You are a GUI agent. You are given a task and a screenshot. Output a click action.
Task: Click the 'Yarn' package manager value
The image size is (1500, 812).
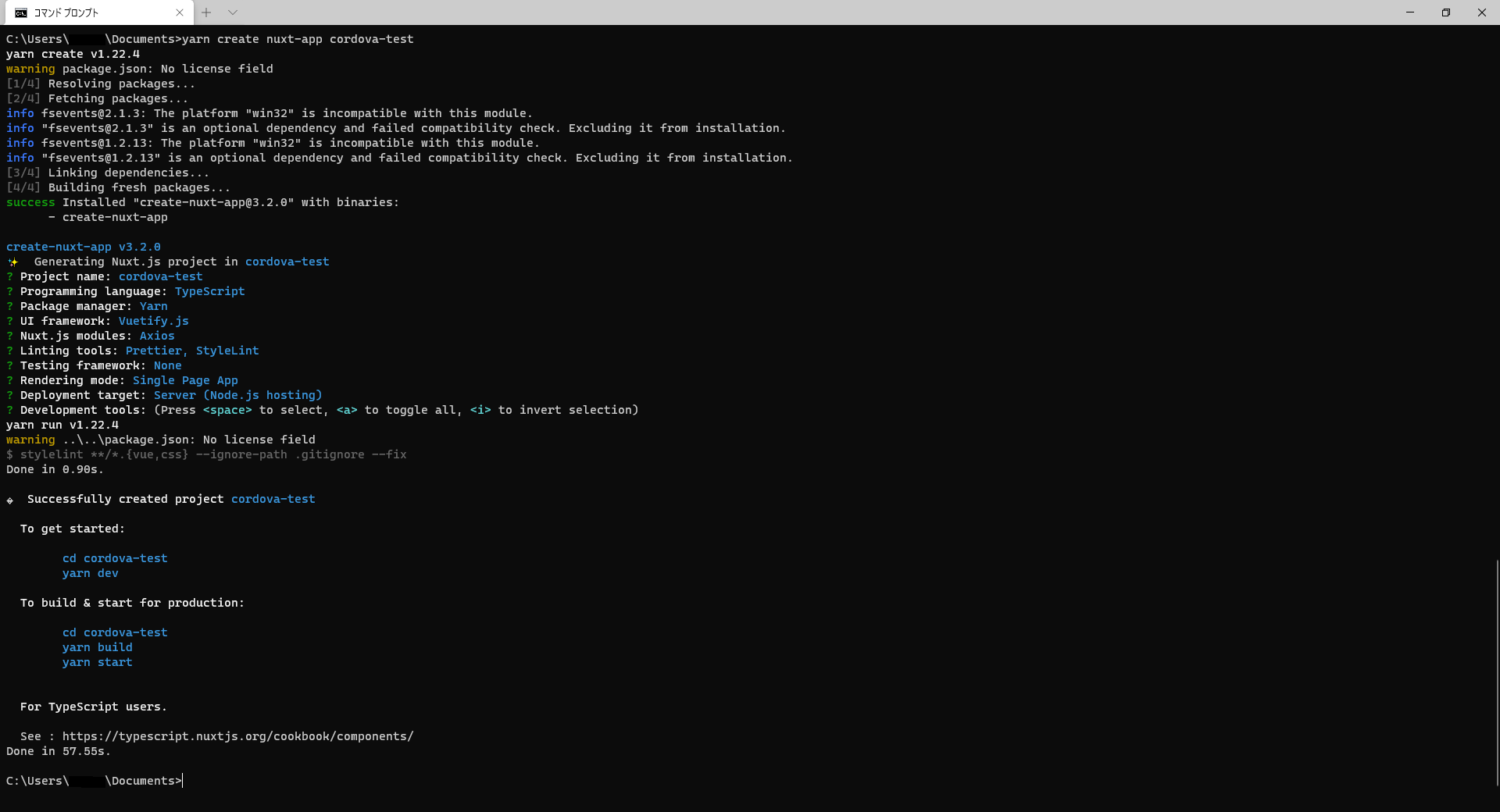(x=154, y=306)
